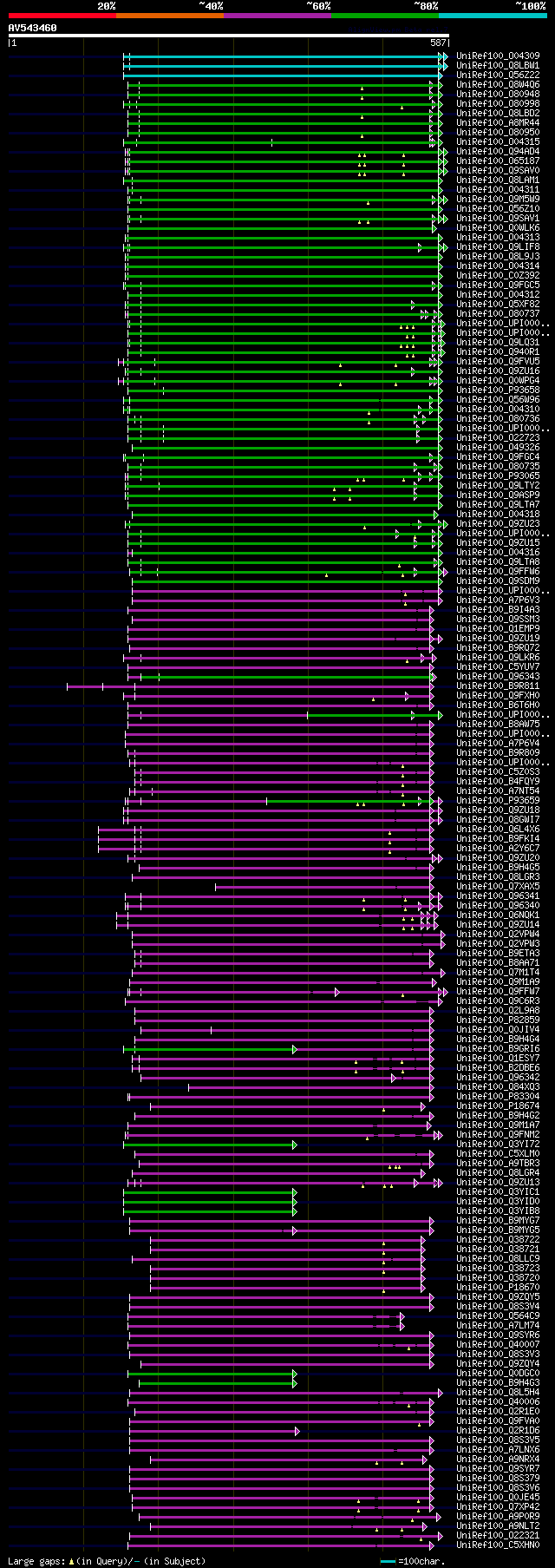Viewport: 555px width, 1568px height.
Task: Select the UniRef100_A9TBR3 row label
Action: point(498,1164)
